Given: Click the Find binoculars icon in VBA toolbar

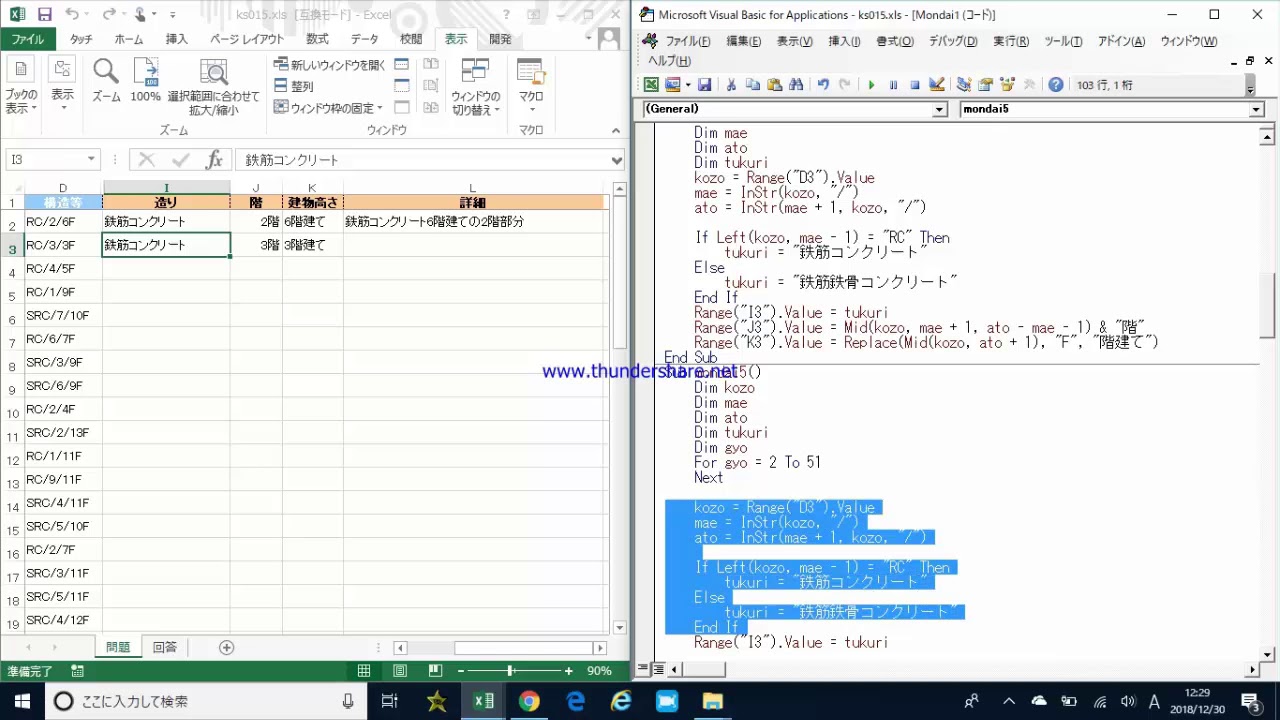Looking at the screenshot, I should [796, 85].
